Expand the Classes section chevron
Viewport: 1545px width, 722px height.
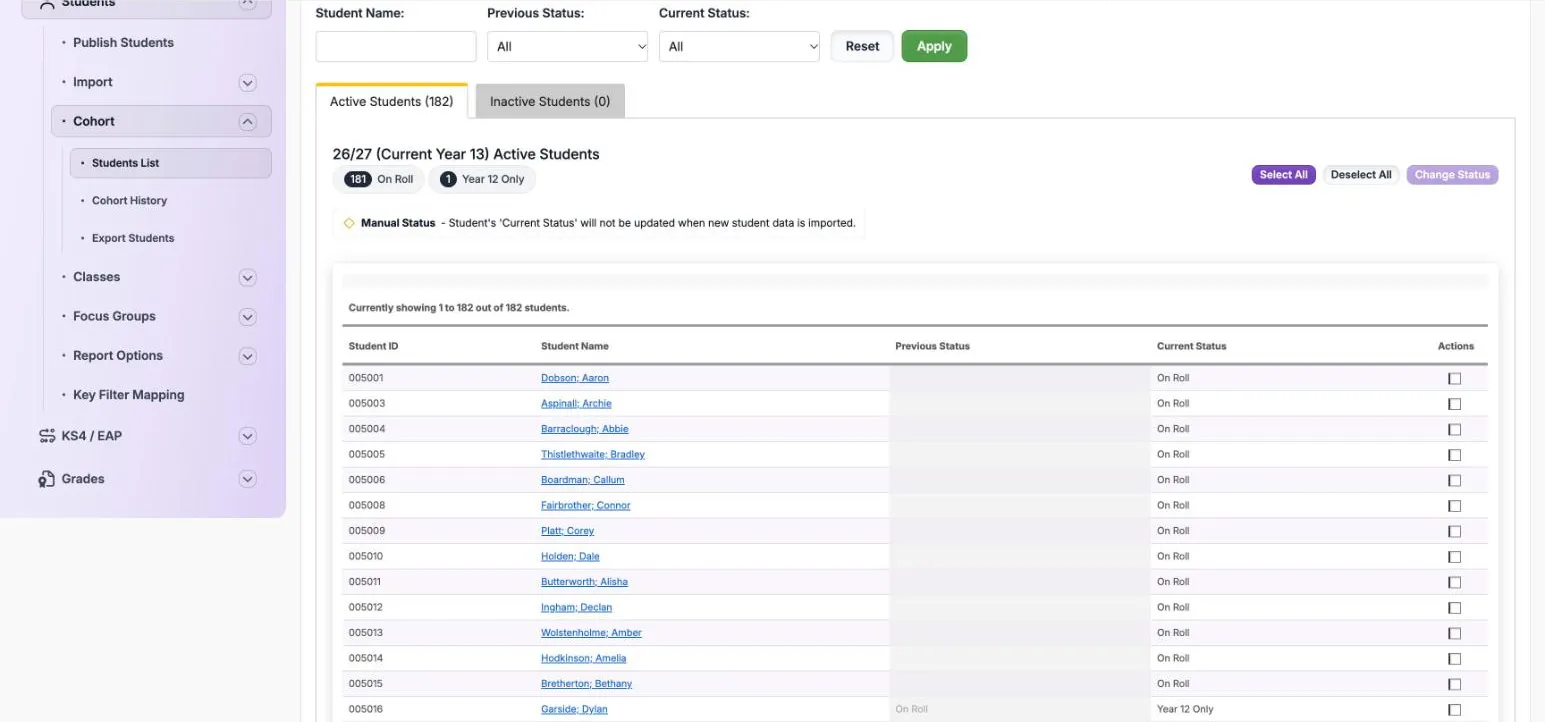click(248, 278)
